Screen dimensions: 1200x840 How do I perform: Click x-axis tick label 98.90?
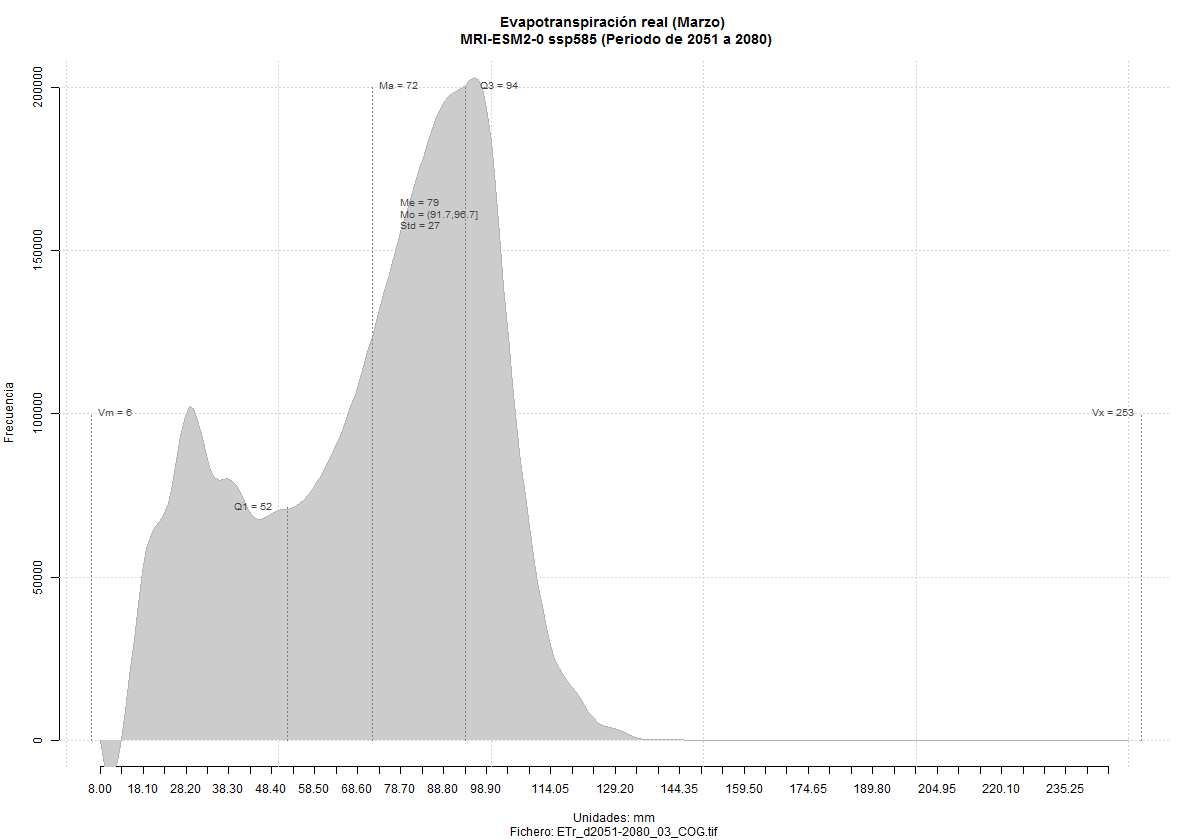486,789
